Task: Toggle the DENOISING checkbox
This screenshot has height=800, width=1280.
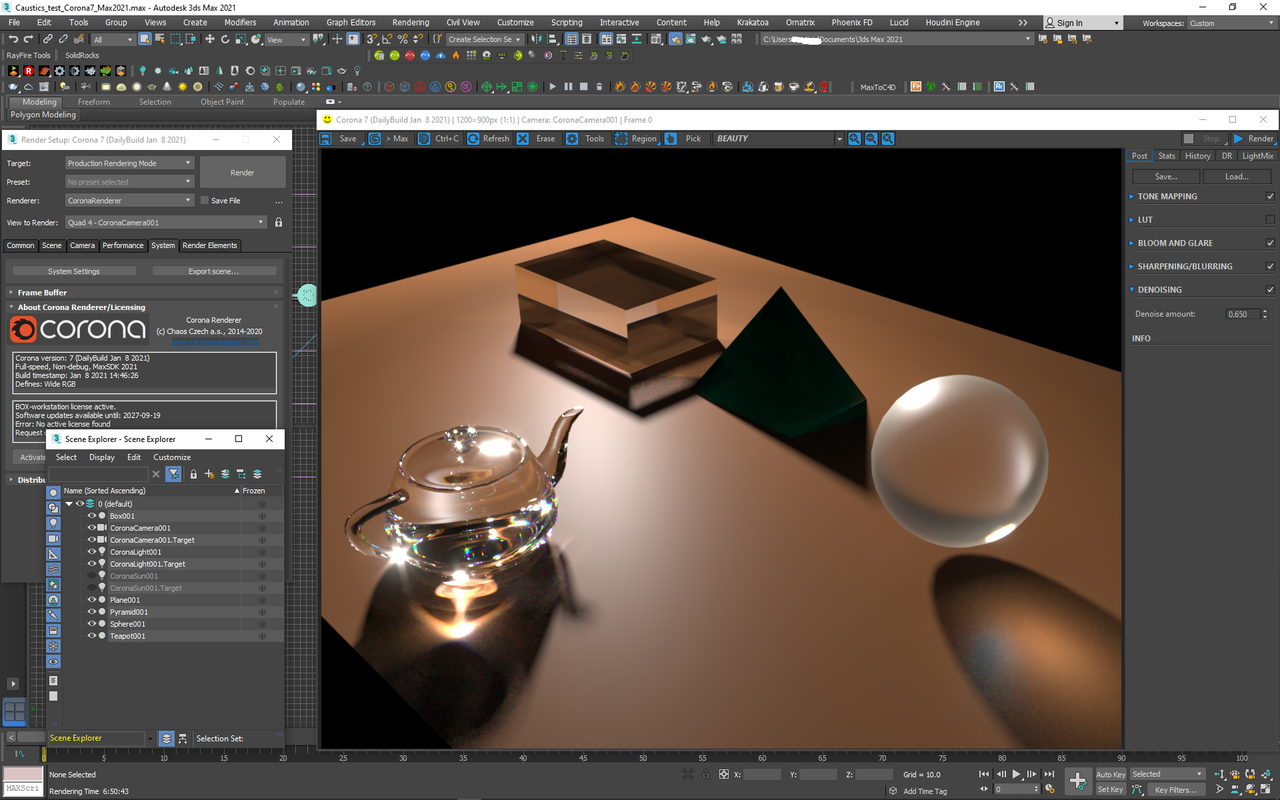Action: (x=1270, y=289)
